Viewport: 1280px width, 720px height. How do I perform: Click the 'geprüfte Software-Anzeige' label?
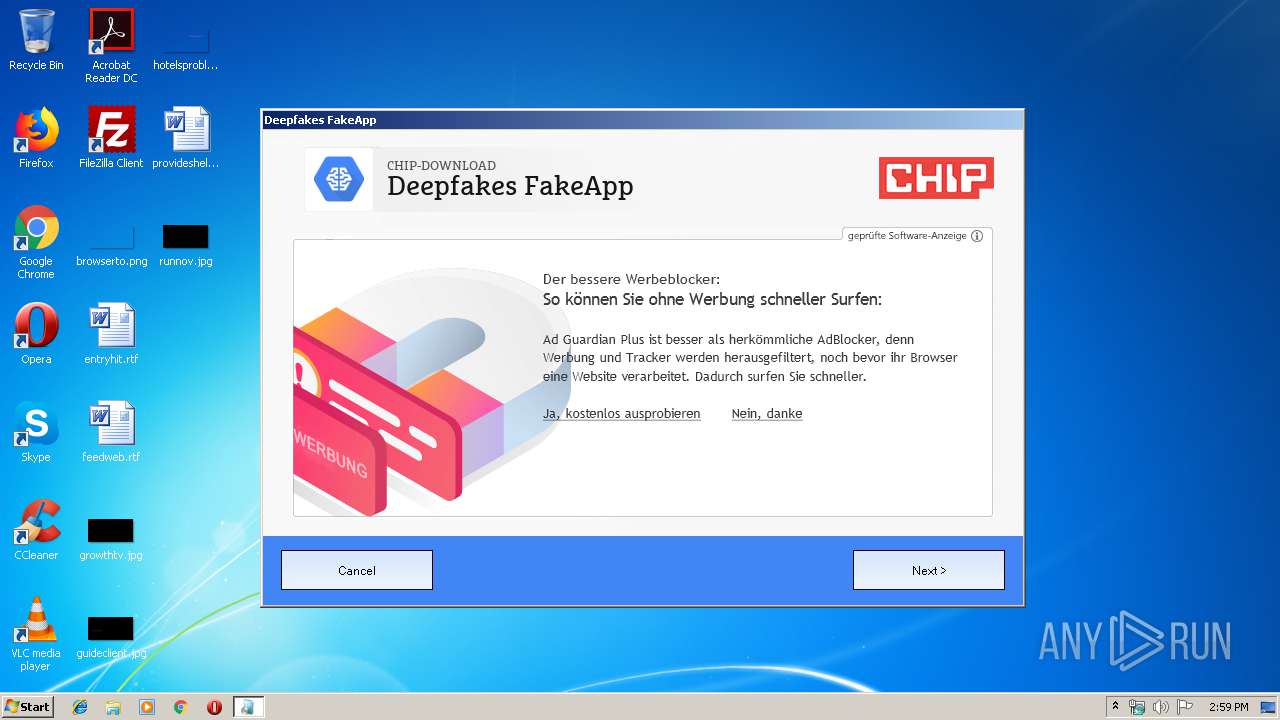coord(907,236)
